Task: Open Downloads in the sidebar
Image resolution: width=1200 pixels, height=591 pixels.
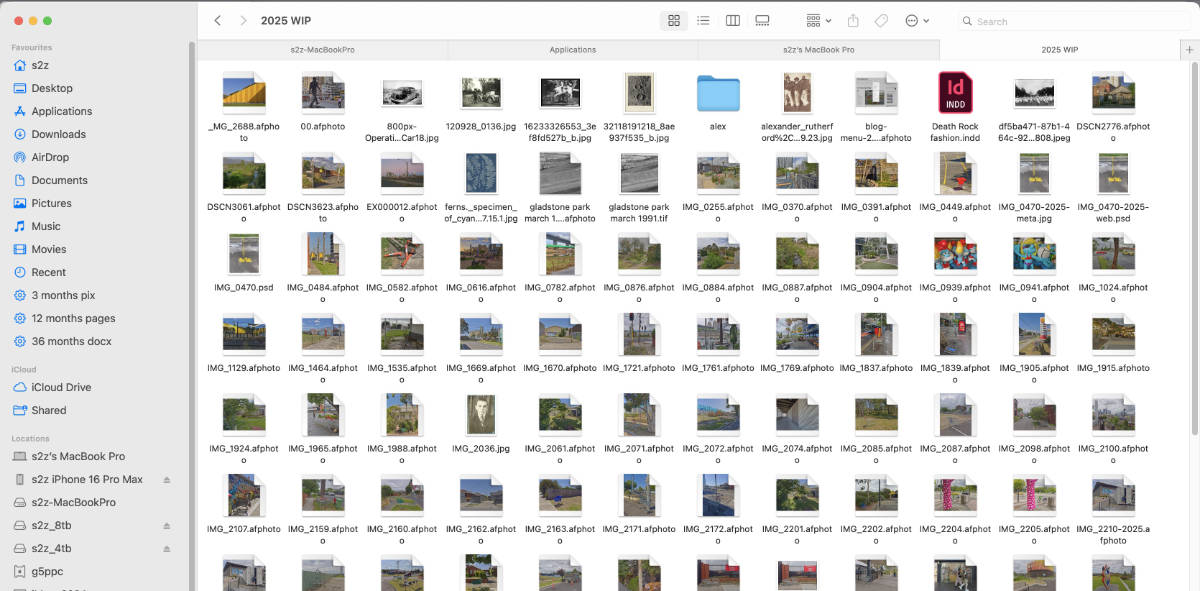Action: click(58, 134)
